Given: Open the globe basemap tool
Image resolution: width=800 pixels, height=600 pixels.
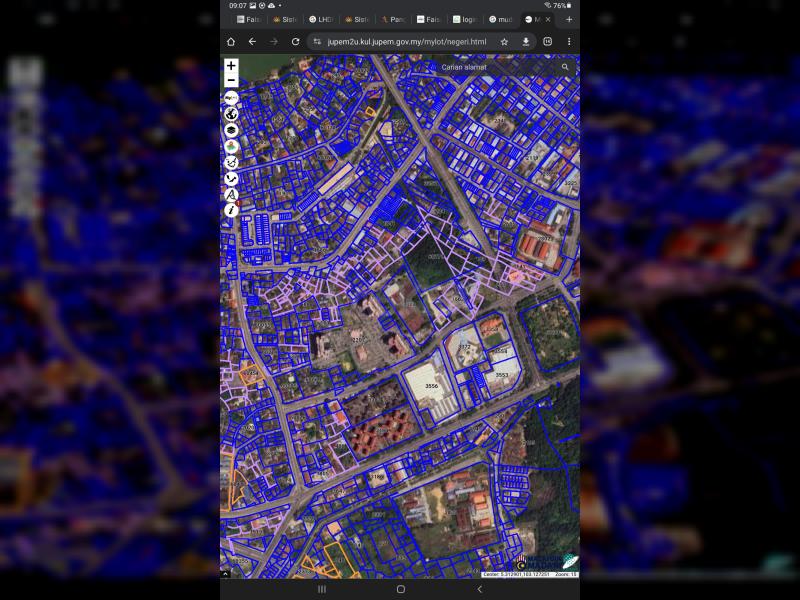Looking at the screenshot, I should coord(231,114).
